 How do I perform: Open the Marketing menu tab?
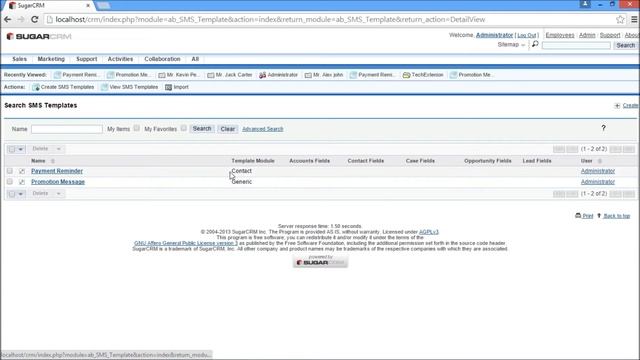(51, 59)
